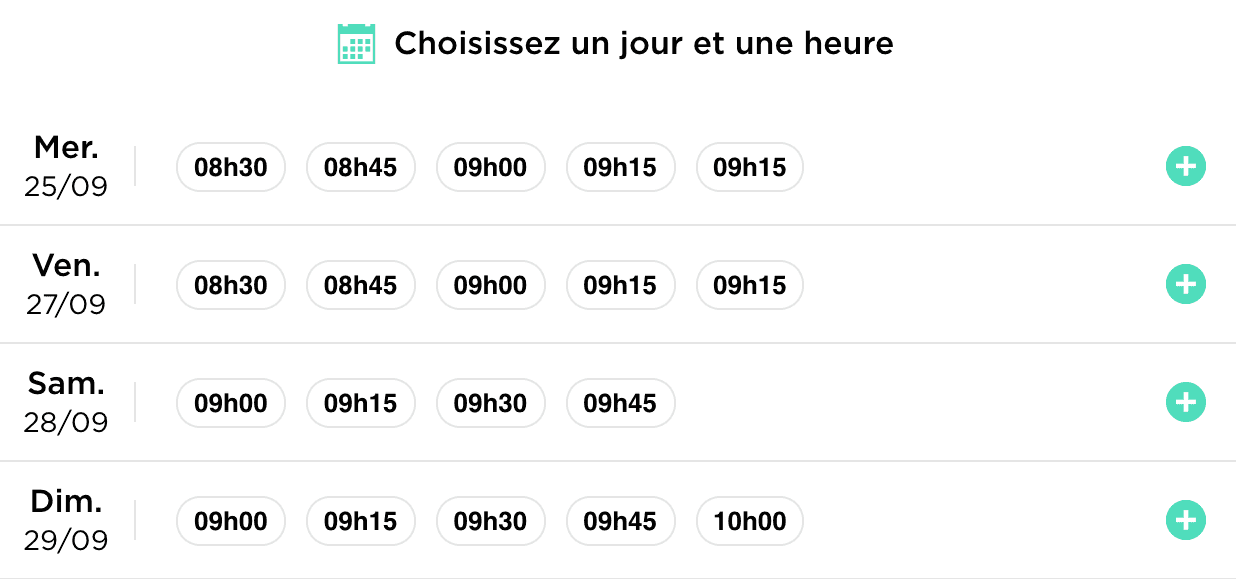The image size is (1237, 579).
Task: Click the green plus icon for Mer. 25/09
Action: [x=1186, y=166]
